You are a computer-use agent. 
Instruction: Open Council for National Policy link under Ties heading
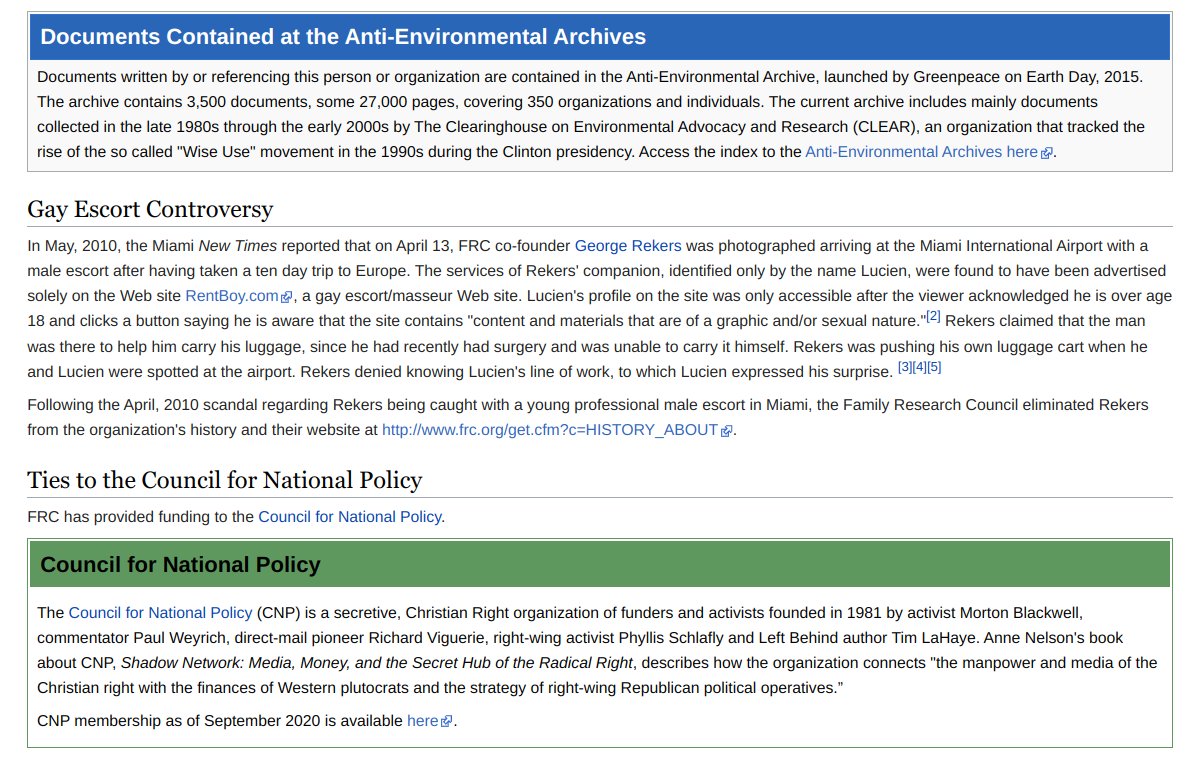click(x=350, y=517)
